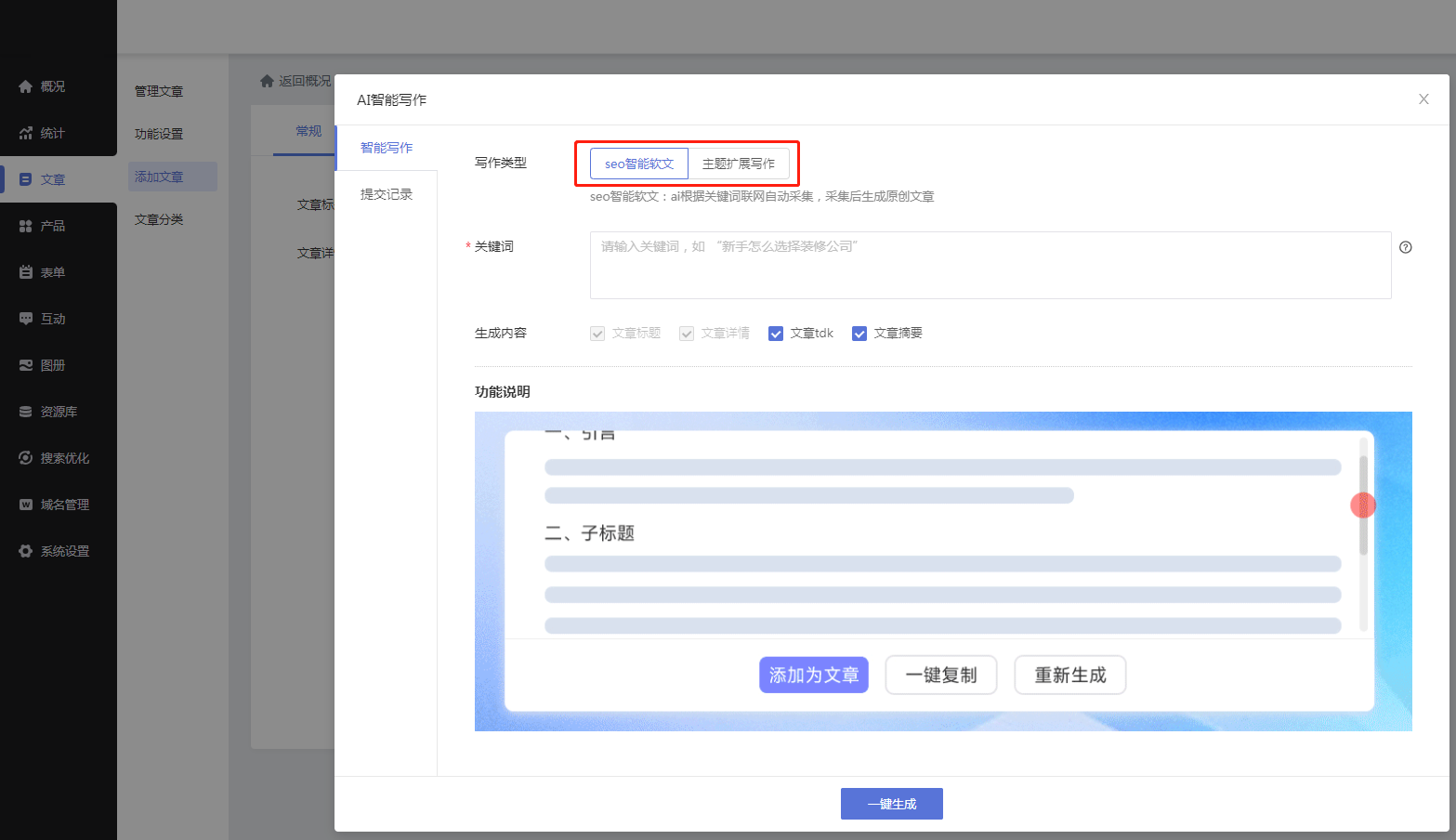1456x840 pixels.
Task: Click the 表单 form icon in sidebar
Action: [x=26, y=272]
